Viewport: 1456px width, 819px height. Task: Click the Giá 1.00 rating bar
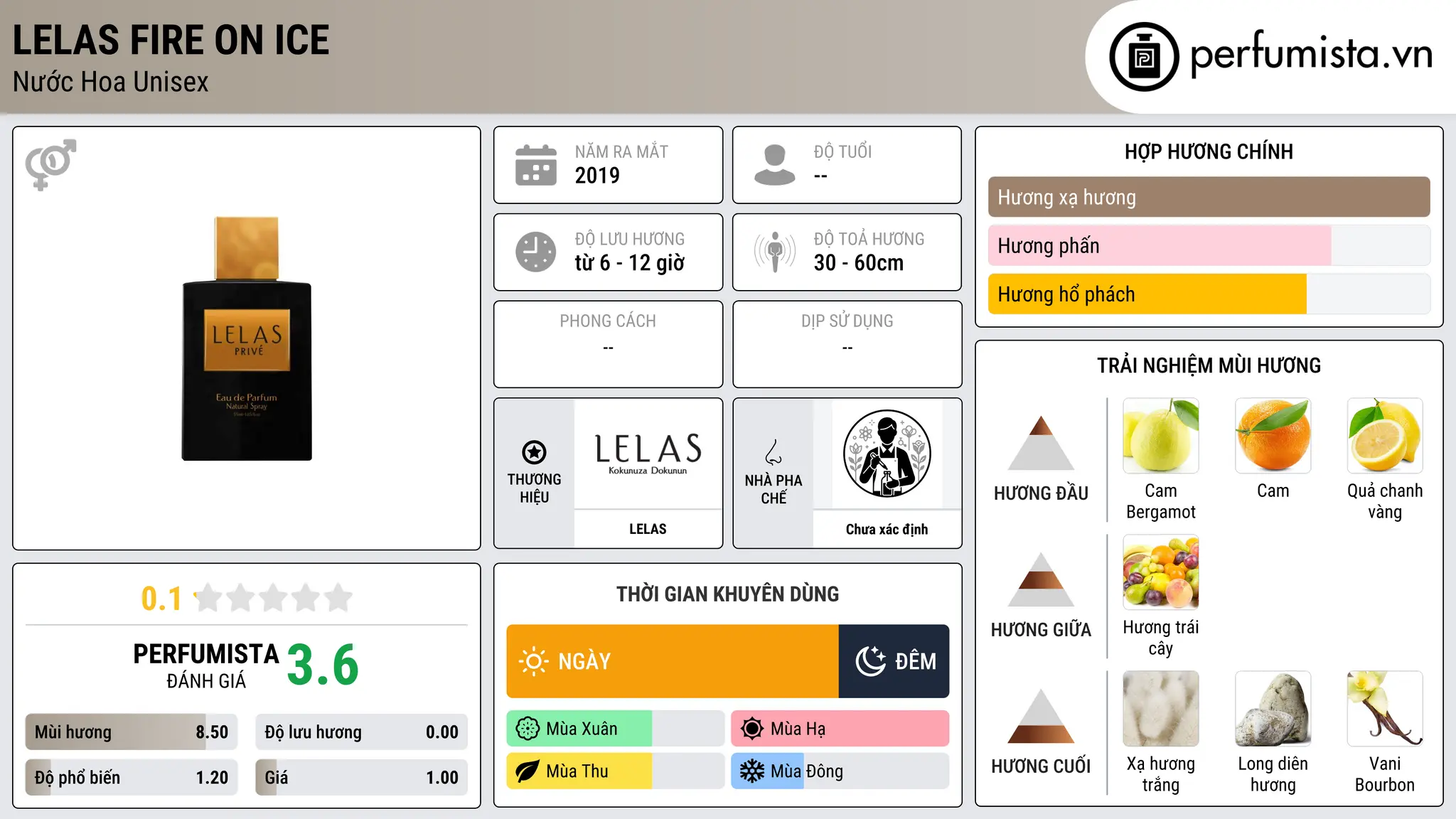(x=361, y=777)
